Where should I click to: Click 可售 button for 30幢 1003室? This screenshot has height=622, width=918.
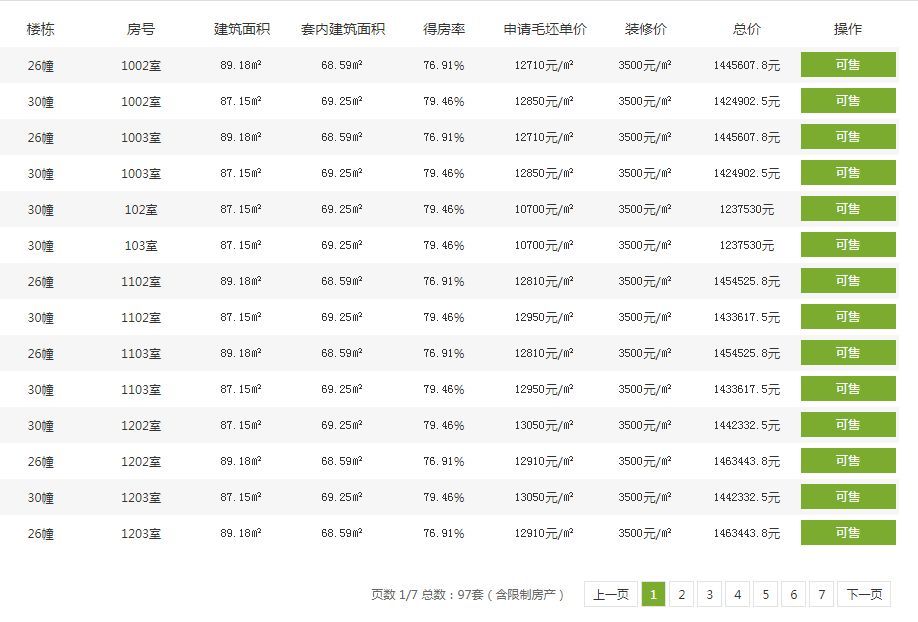pyautogui.click(x=848, y=173)
